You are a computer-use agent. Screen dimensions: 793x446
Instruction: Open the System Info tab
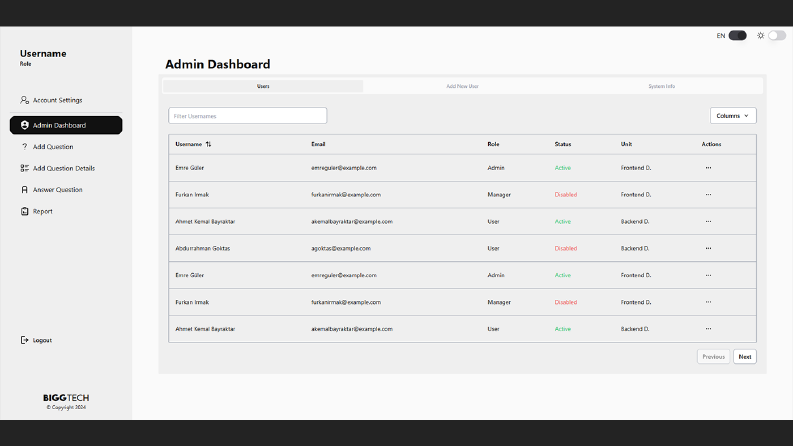[x=662, y=86]
